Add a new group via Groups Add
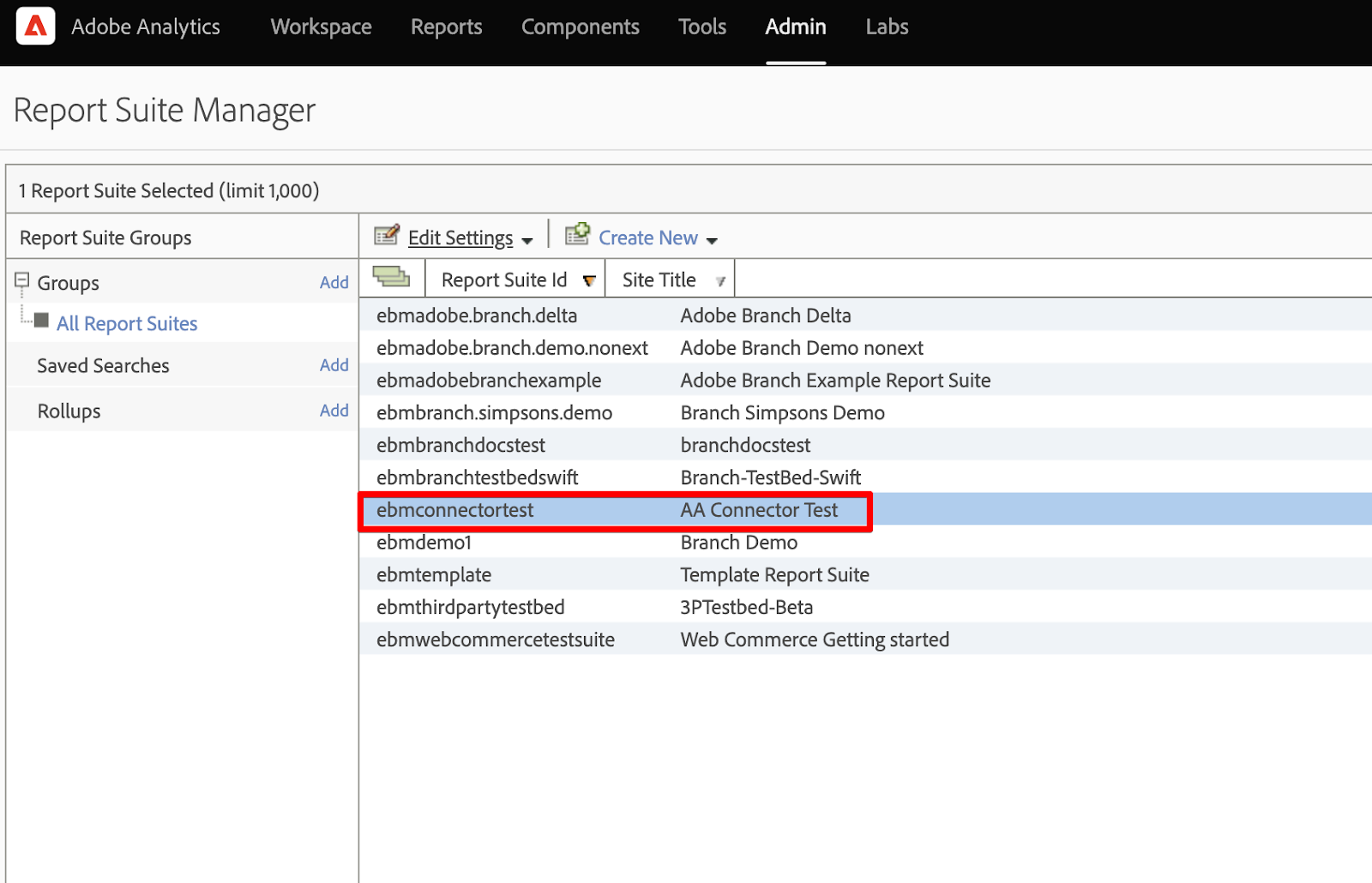Screen dimensions: 1372x883 pyautogui.click(x=334, y=283)
